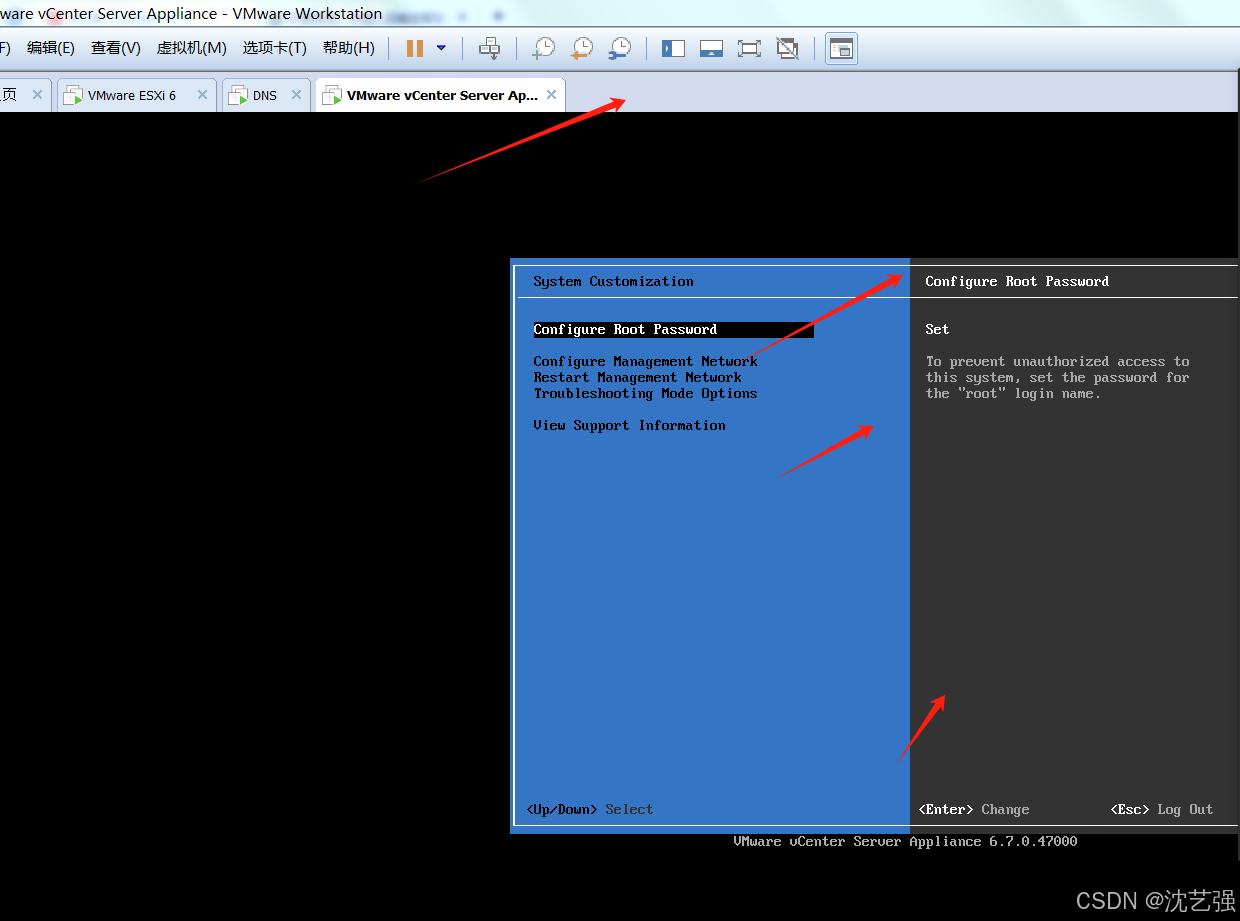Open the Snapshot Manager icon
The image size is (1240, 921).
tap(619, 48)
